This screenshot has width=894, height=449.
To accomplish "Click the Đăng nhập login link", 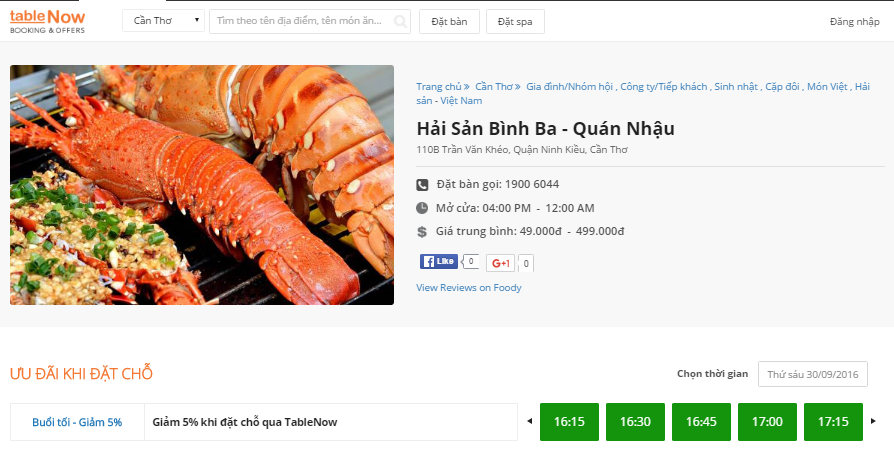I will (854, 22).
